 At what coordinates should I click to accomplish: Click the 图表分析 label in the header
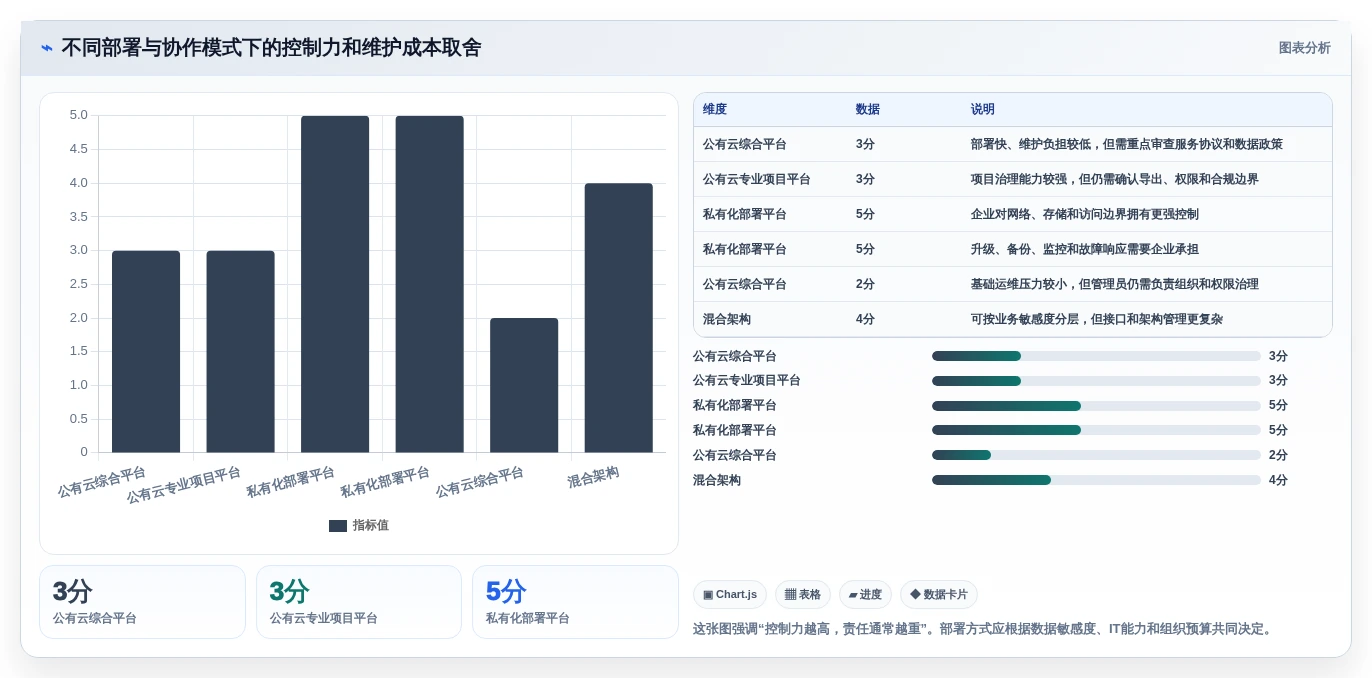point(1304,48)
